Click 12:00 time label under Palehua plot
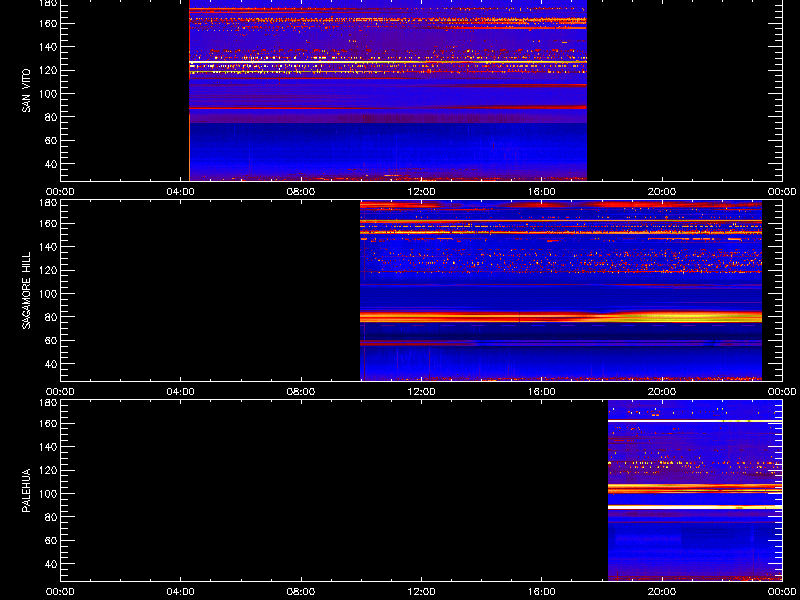 tap(421, 592)
